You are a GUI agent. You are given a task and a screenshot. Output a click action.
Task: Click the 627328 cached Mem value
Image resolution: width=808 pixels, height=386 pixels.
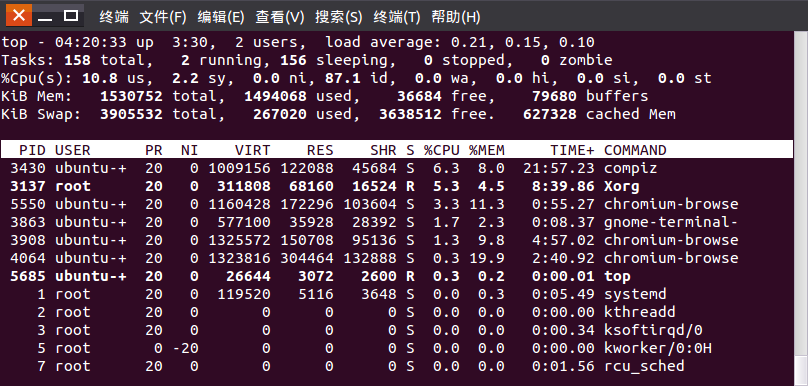click(x=550, y=114)
